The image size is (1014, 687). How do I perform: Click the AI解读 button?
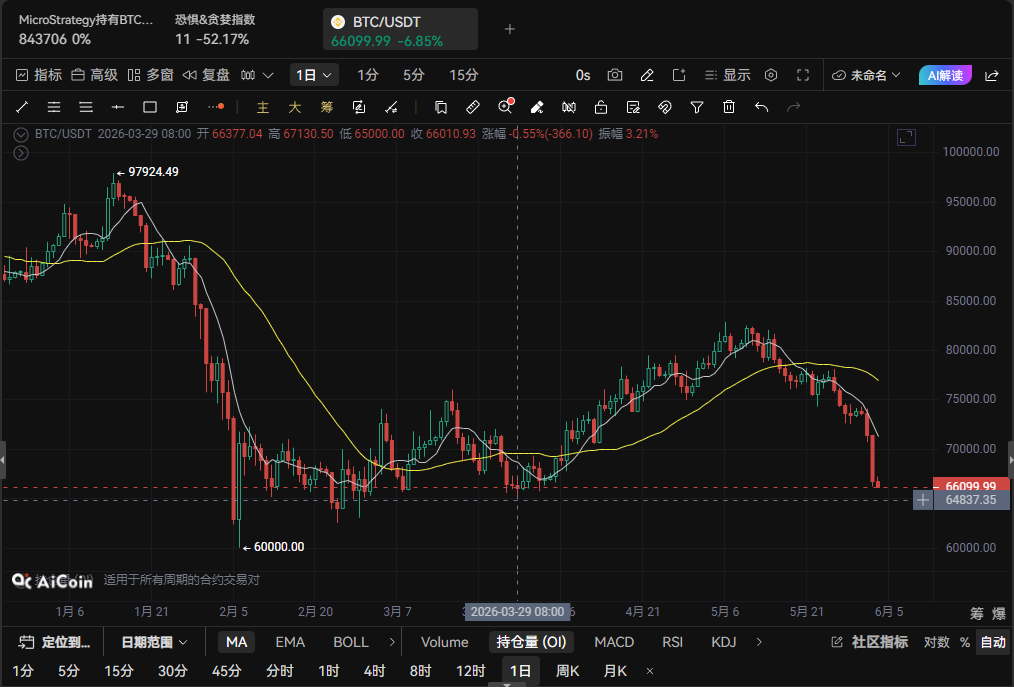945,75
